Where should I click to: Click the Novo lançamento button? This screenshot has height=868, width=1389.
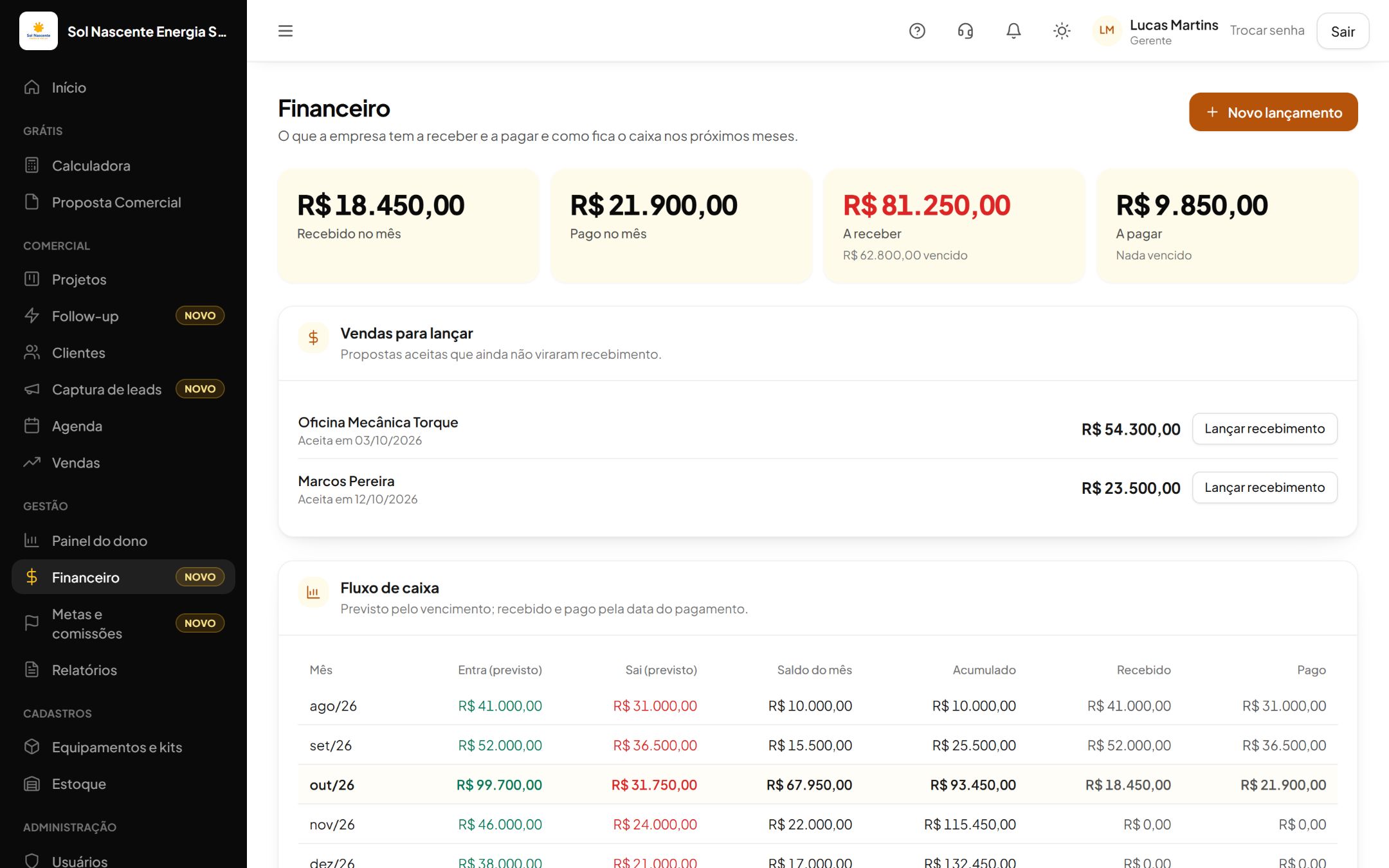click(x=1273, y=112)
